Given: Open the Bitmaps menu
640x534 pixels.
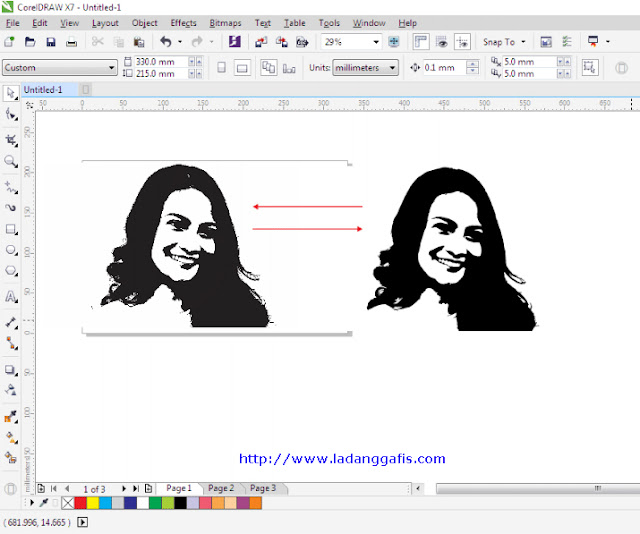Looking at the screenshot, I should click(x=225, y=23).
